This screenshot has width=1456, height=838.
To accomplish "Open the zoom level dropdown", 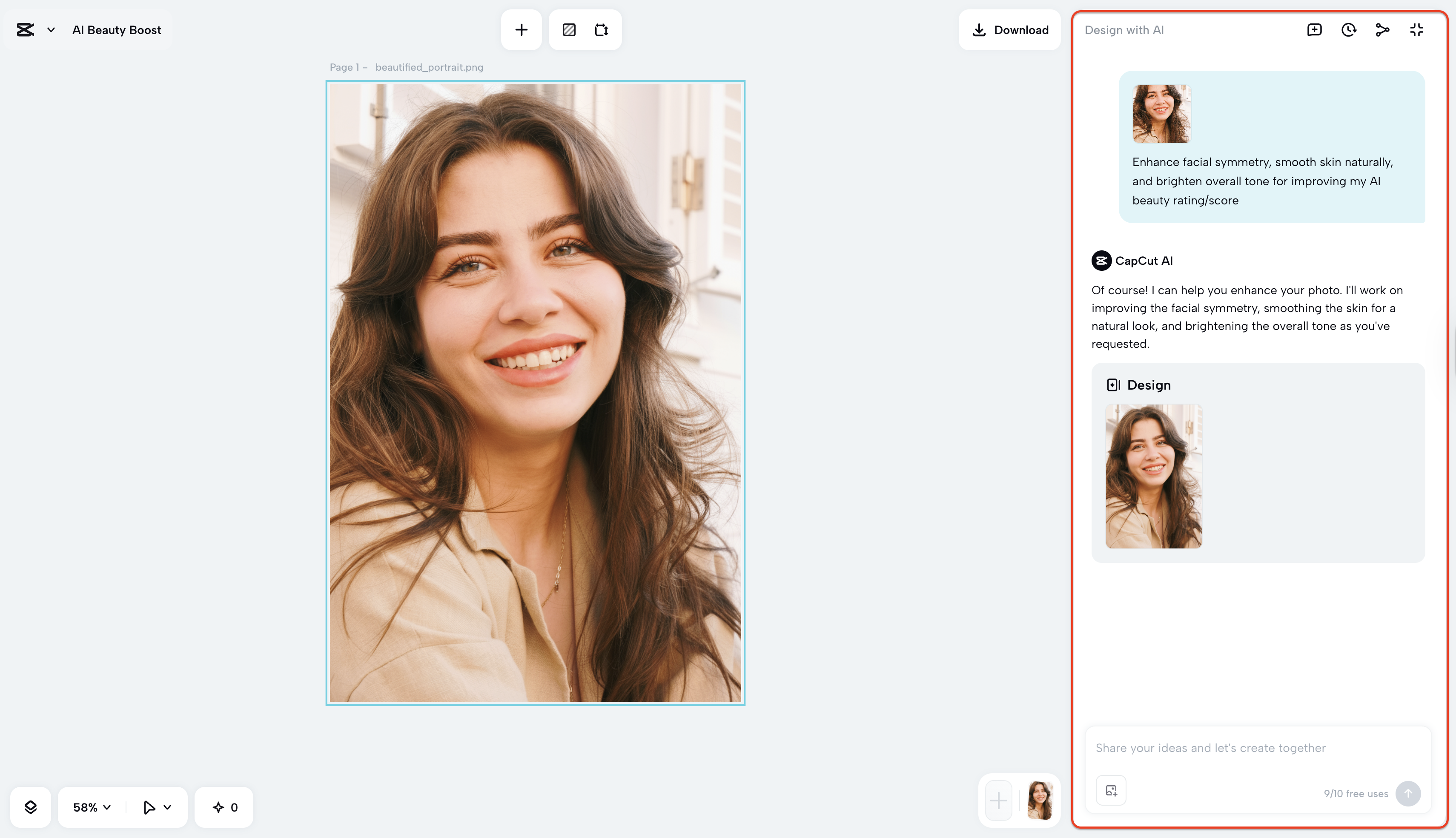I will point(90,806).
